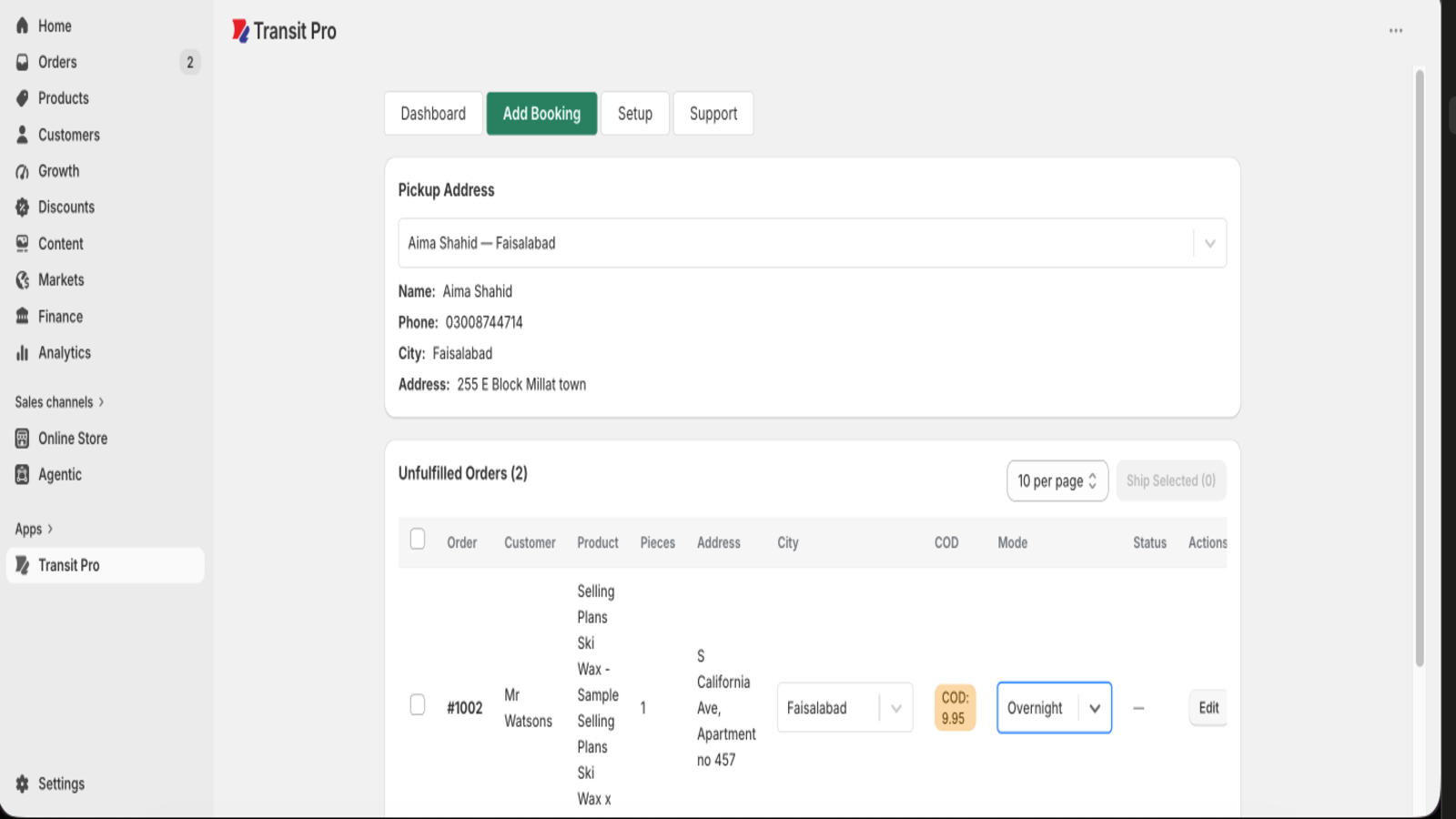
Task: Open Analytics in the sidebar
Action: [65, 353]
